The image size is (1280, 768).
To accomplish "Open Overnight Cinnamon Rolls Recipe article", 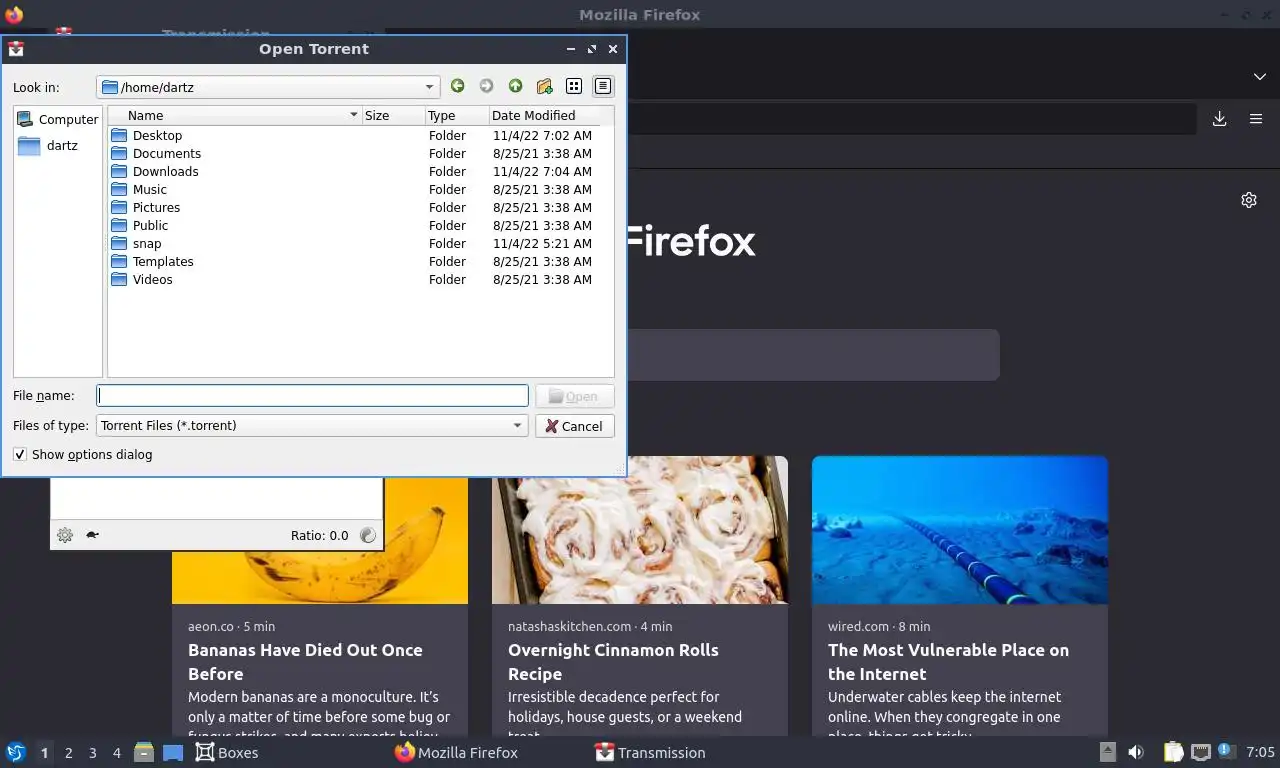I will pos(613,662).
